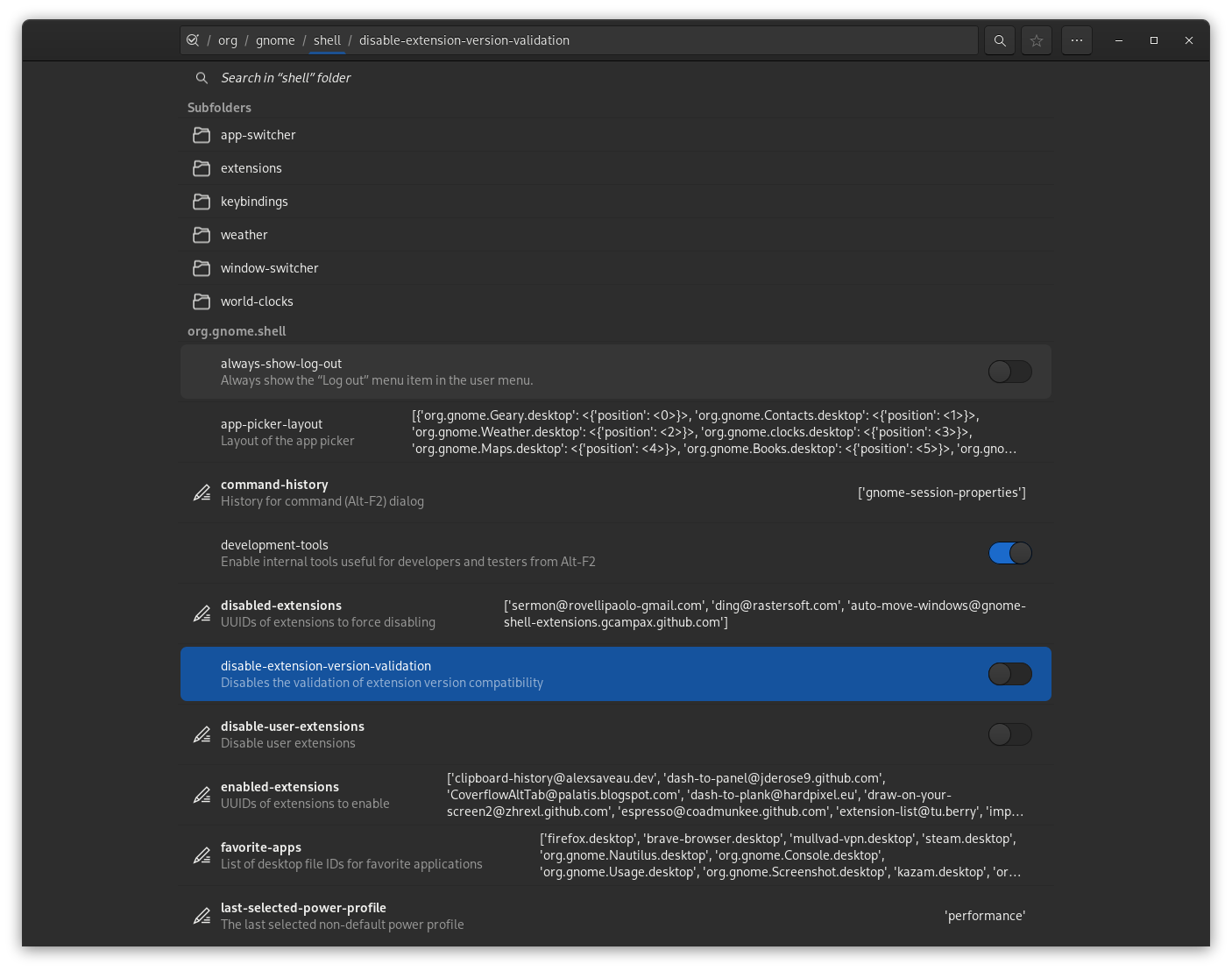Click the search magnifier icon in header
The height and width of the screenshot is (971, 1232).
(x=999, y=40)
